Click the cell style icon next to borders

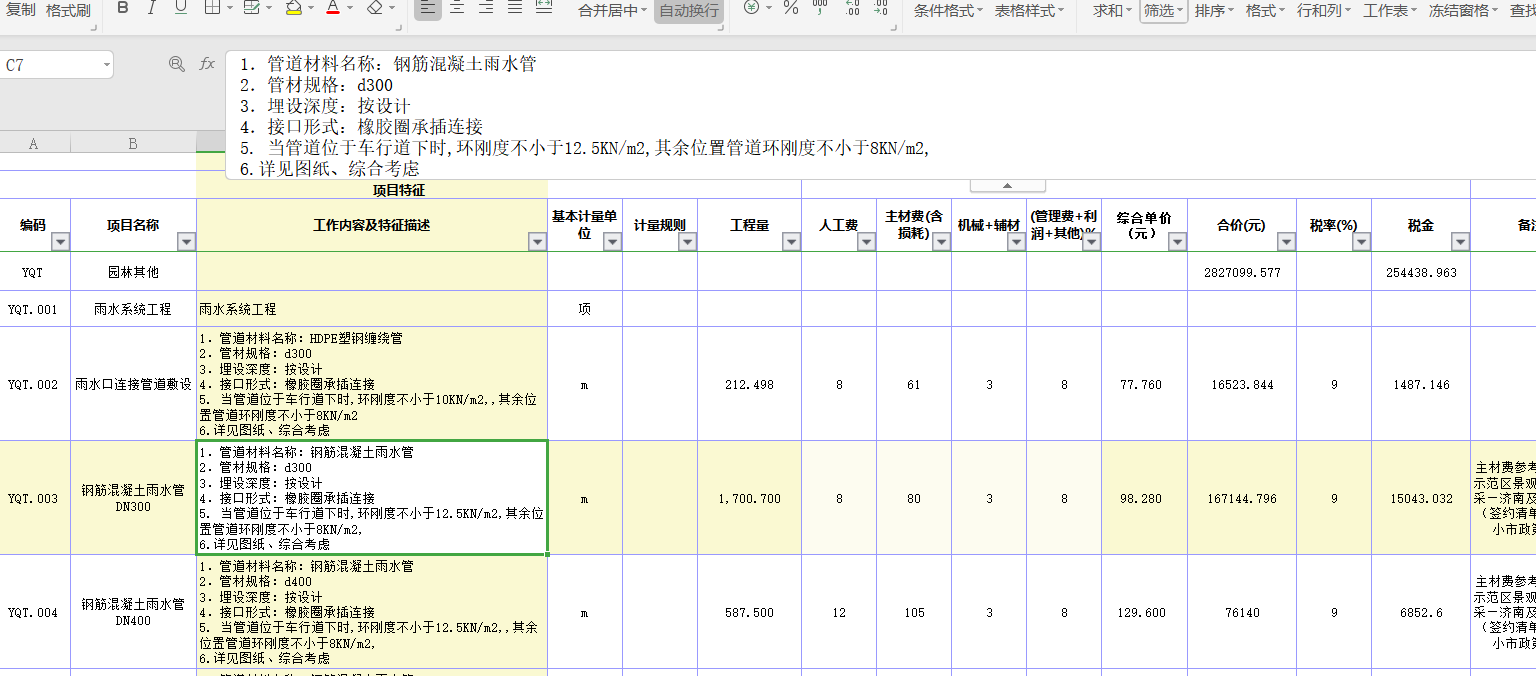251,8
